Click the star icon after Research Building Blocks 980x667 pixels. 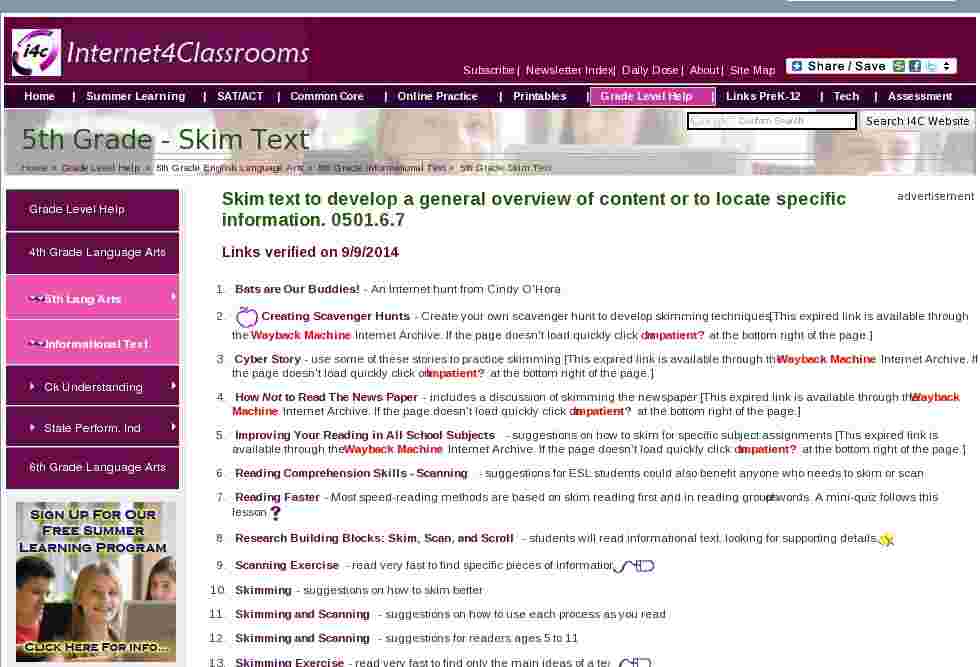coord(886,539)
